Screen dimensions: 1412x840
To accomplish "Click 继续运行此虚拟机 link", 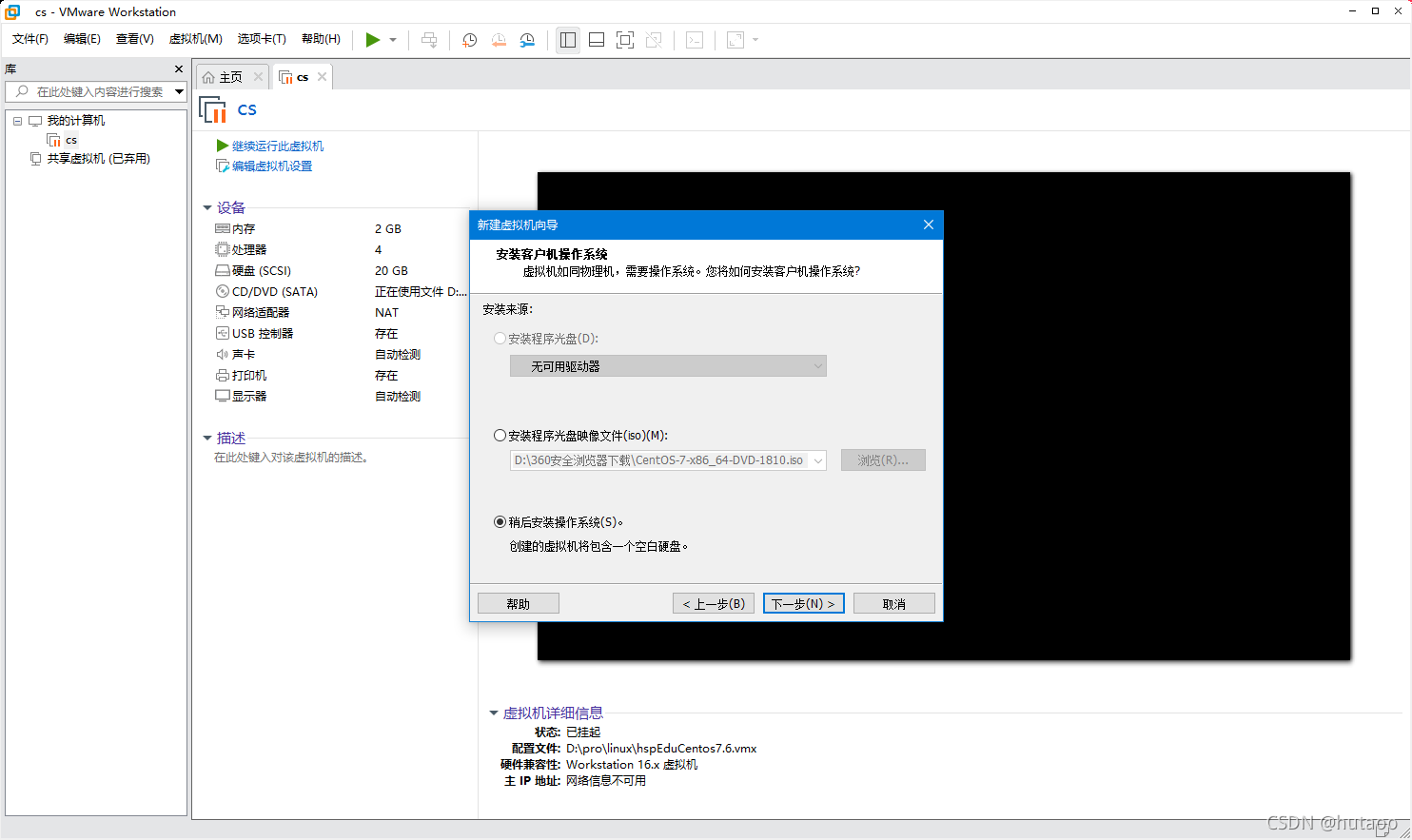I will tap(278, 146).
